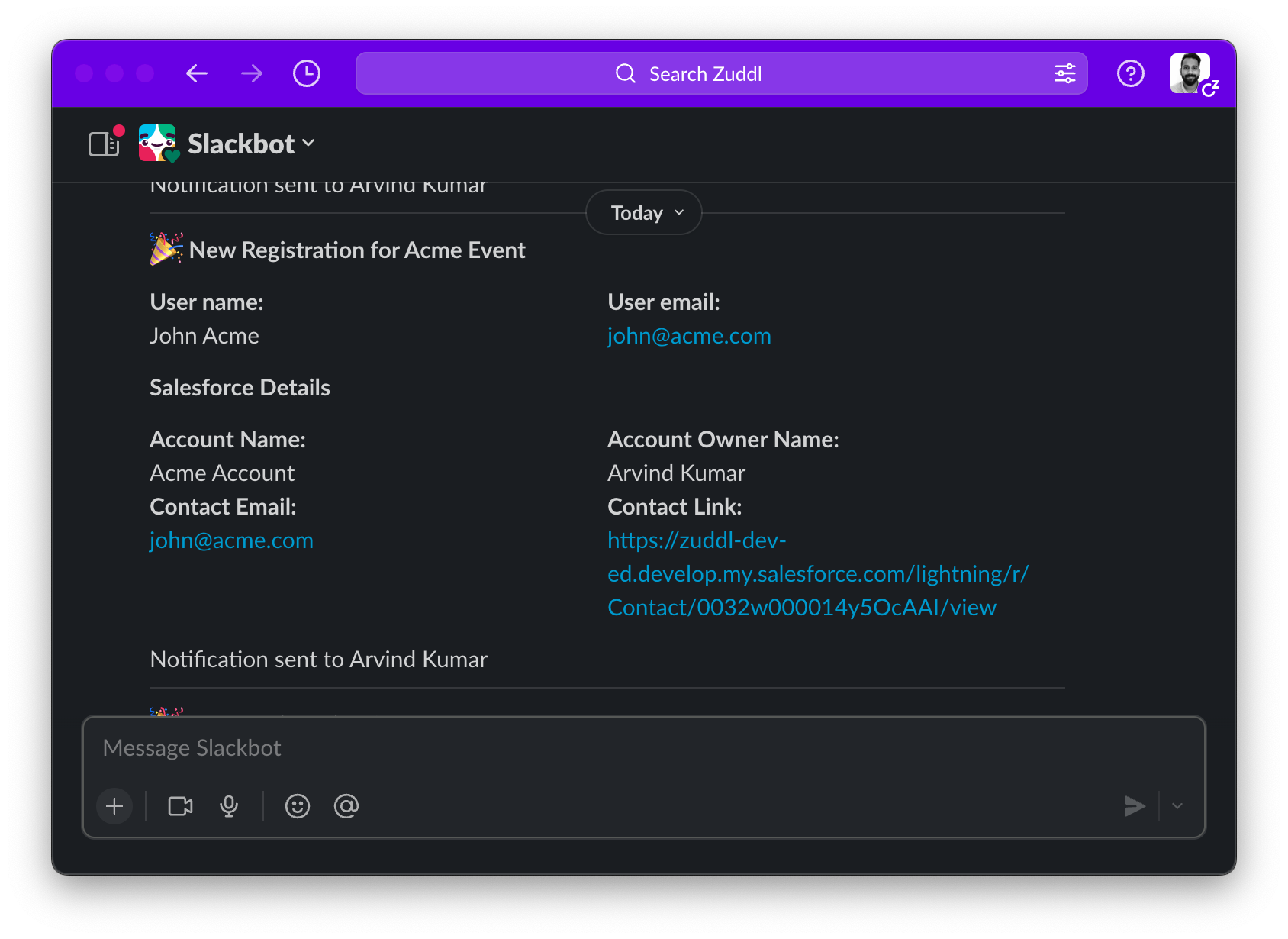This screenshot has height=939, width=1288.
Task: Record a video clip
Action: click(180, 806)
